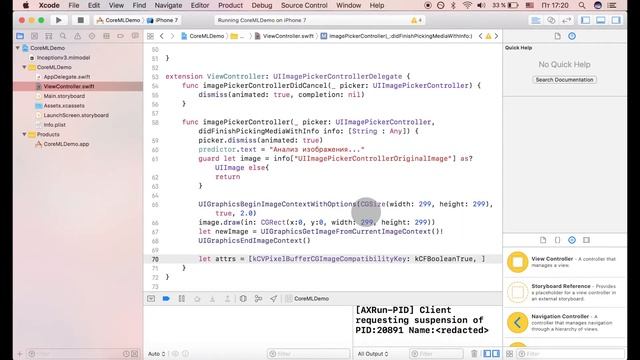Open the Find navigator magnifier icon
Image resolution: width=640 pixels, height=360 pixels.
click(x=63, y=36)
